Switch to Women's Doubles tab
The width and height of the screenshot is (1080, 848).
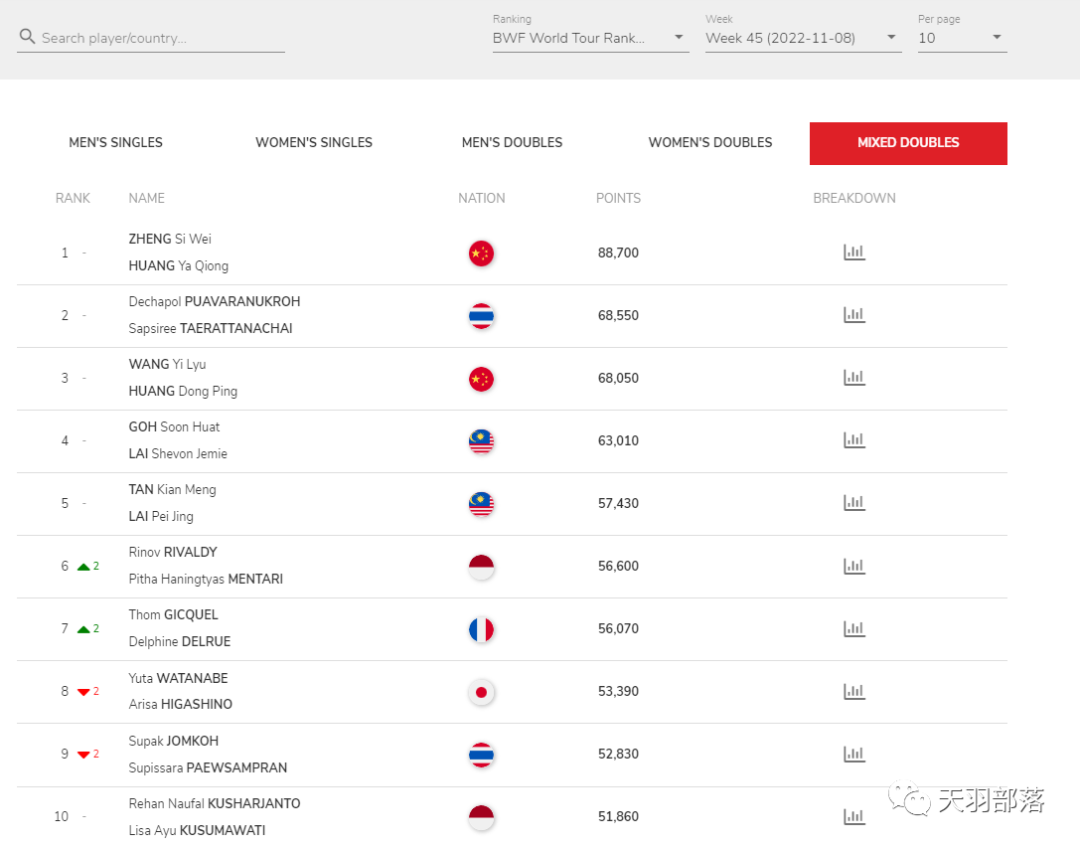click(710, 143)
